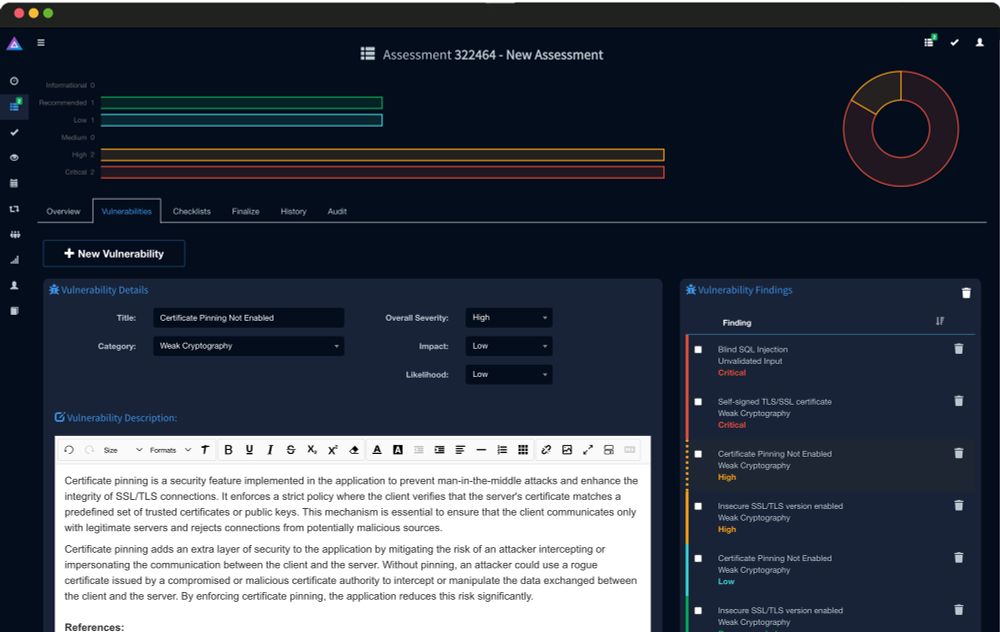Screen dimensions: 1000x632
Task: Open the team group icon in the sidebar
Action: (x=15, y=234)
